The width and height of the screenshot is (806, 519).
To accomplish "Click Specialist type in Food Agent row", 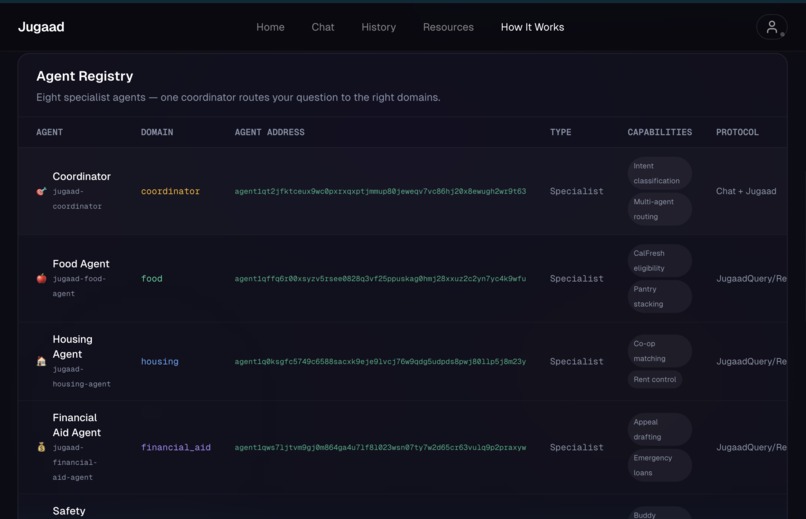I will point(576,279).
